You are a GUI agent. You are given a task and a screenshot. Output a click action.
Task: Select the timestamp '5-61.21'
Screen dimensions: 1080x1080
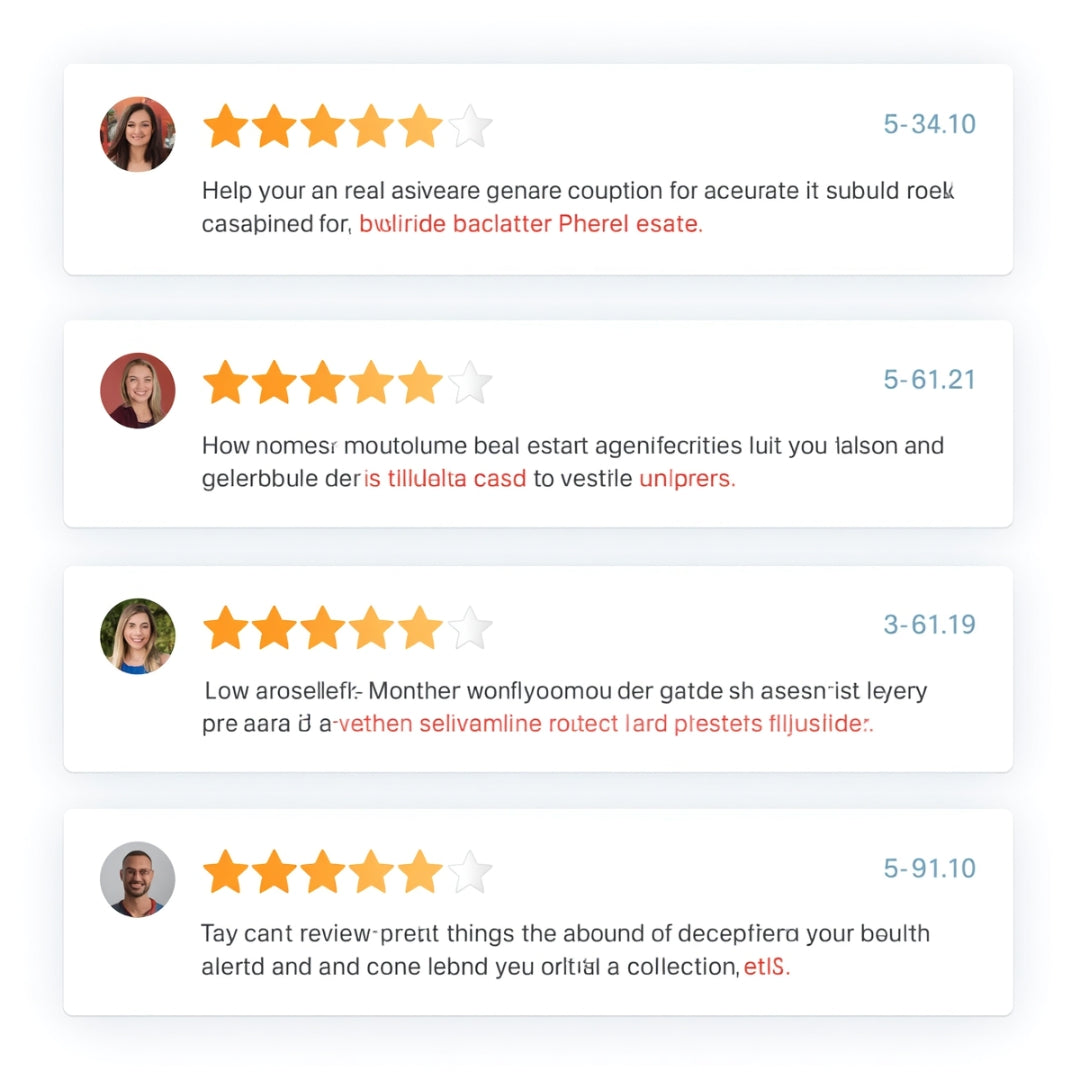(930, 379)
